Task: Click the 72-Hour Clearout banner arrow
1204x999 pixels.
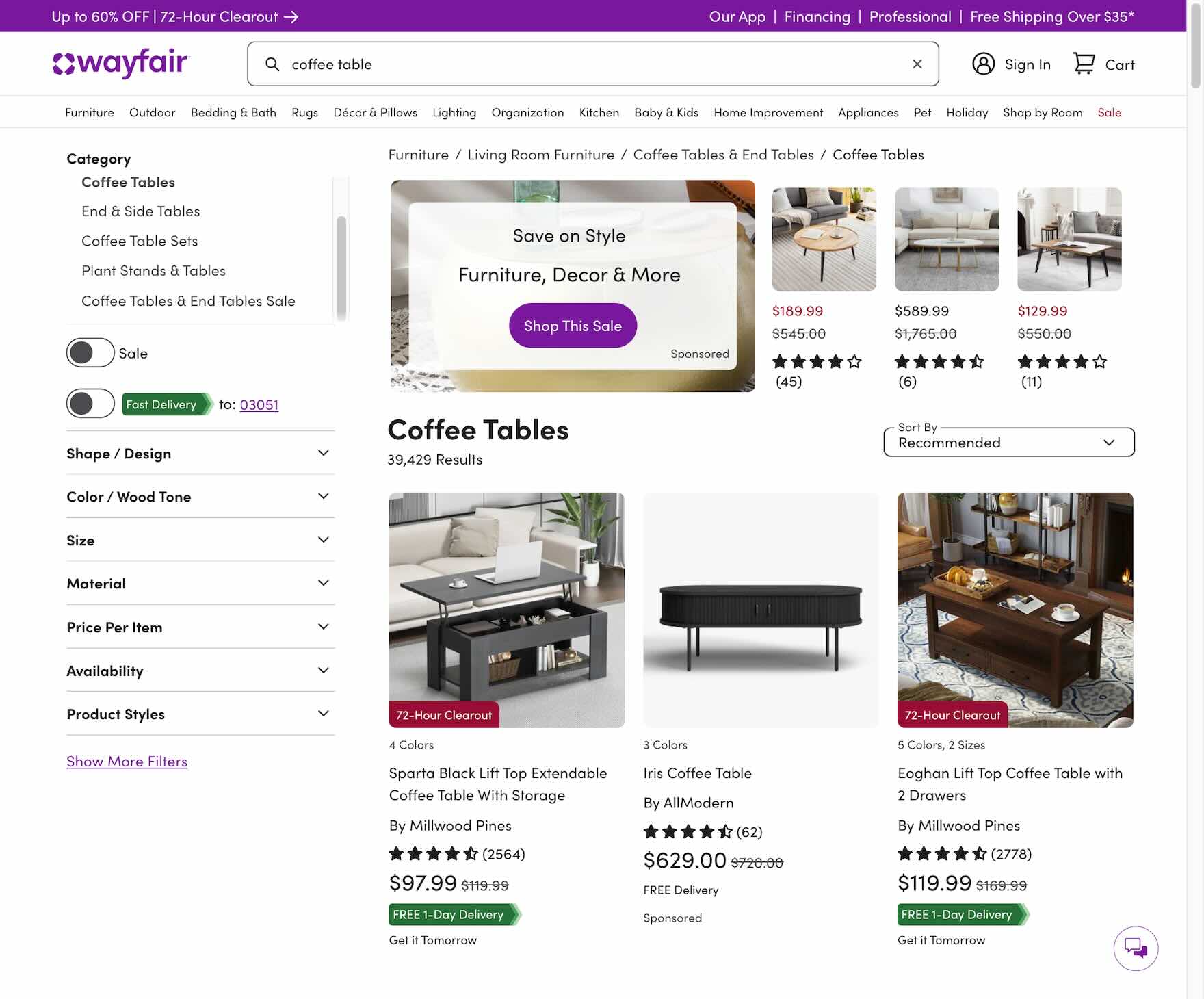Action: 291,16
